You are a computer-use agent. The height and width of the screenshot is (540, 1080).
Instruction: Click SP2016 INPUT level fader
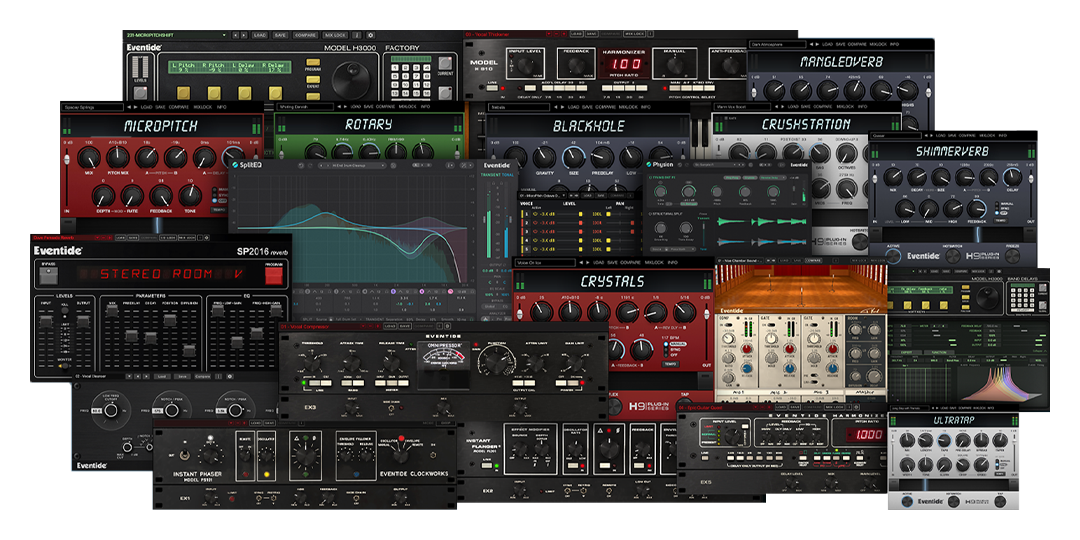(46, 322)
